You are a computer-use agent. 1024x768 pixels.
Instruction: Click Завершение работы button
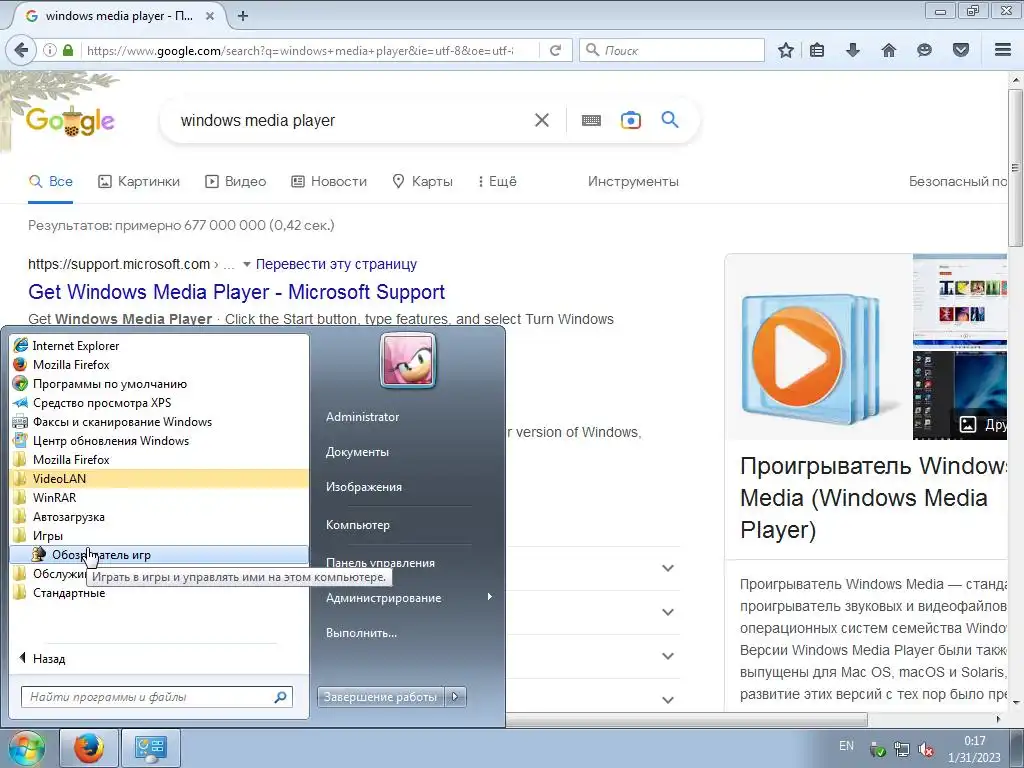(x=380, y=697)
